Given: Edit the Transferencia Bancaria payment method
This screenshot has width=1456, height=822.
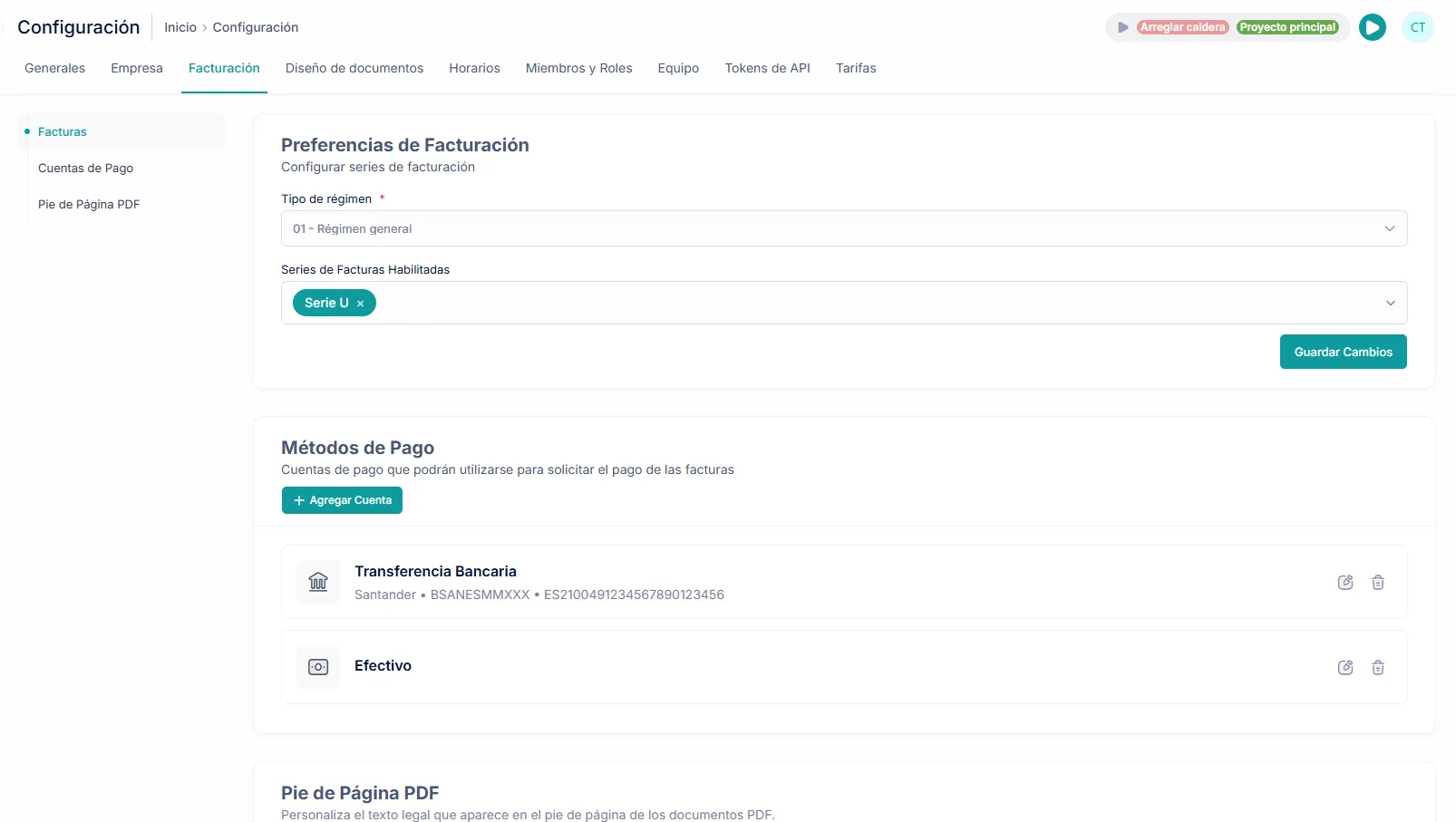Looking at the screenshot, I should pos(1345,583).
